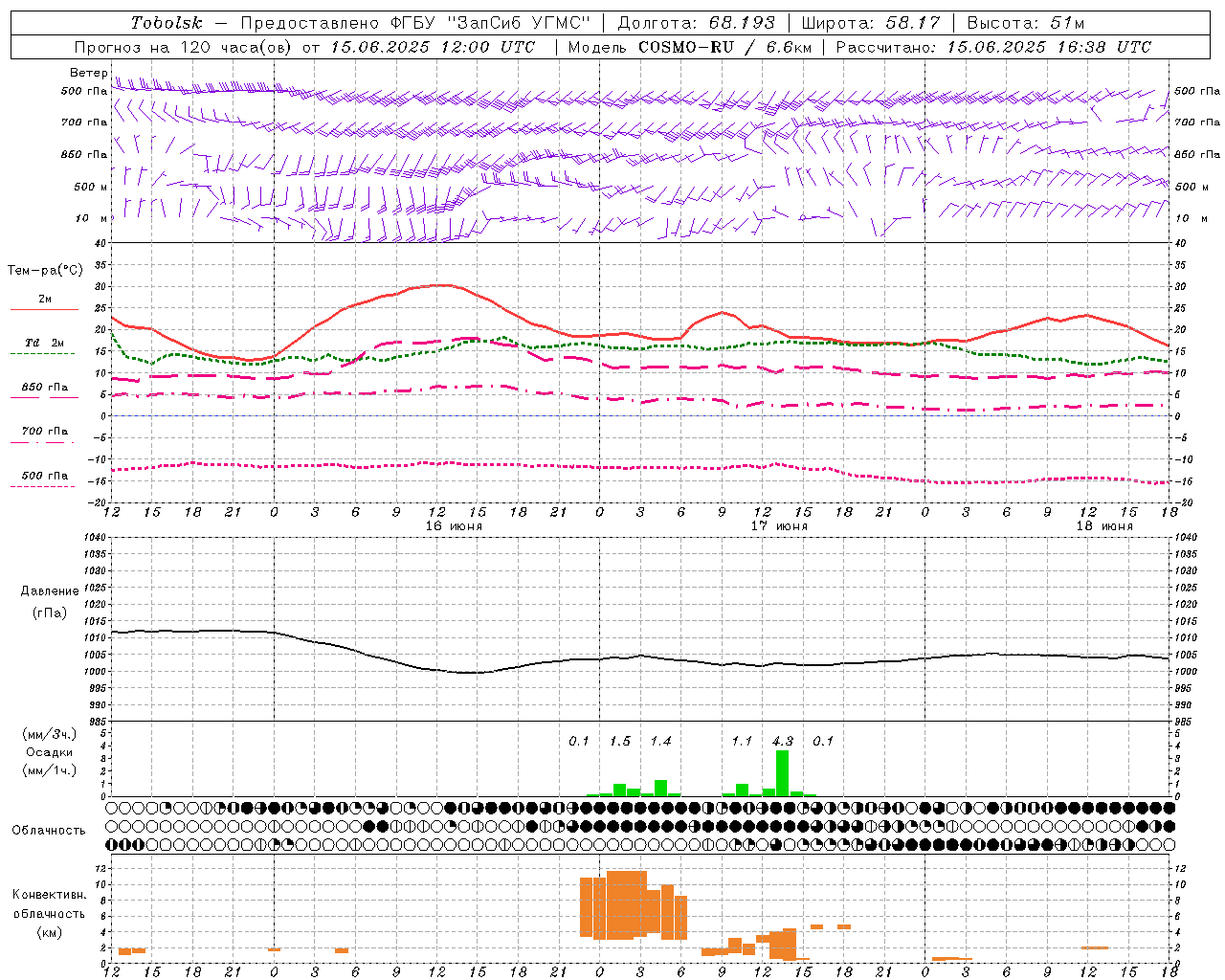Select the text Предоставлено ФГБУ "ЗапСиб УГМС"

click(415, 23)
